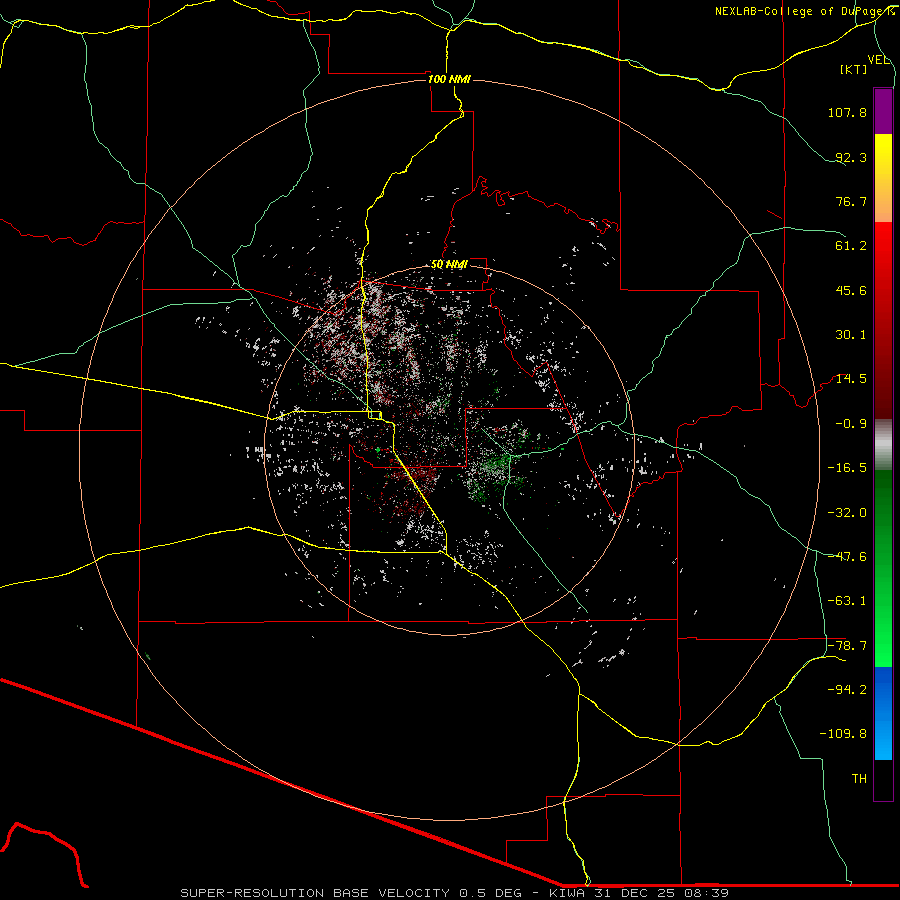
Task: Click the VEL label above the legend
Action: click(x=878, y=59)
